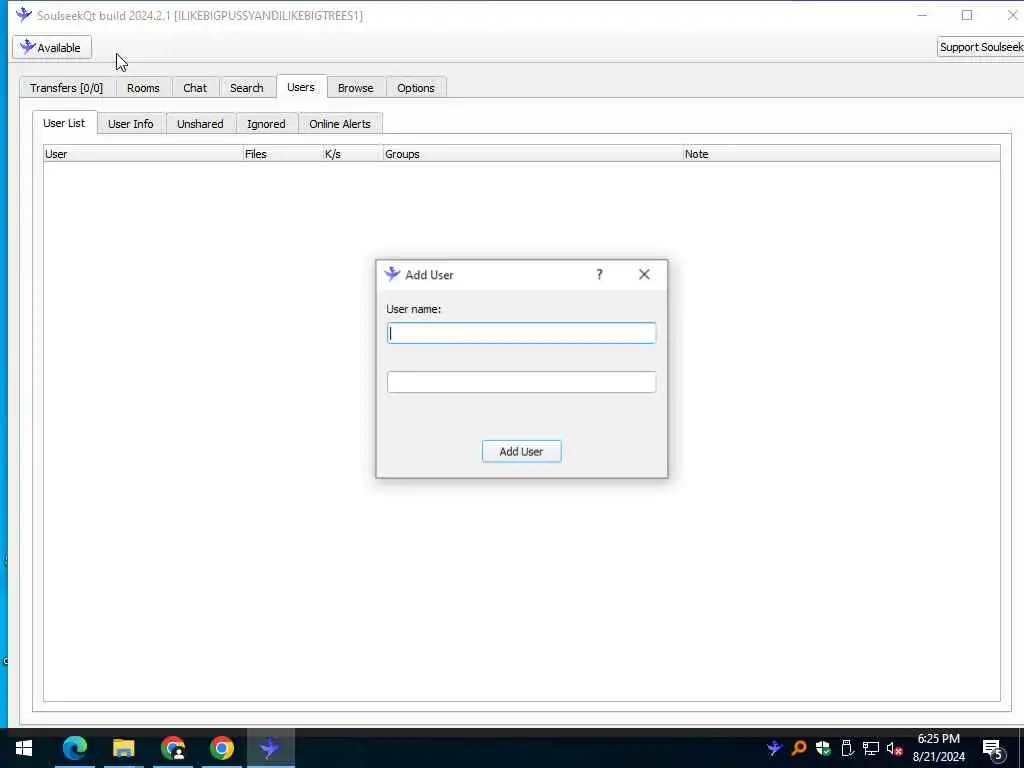Open the Available status button
Image resolution: width=1024 pixels, height=768 pixels.
pyautogui.click(x=52, y=47)
